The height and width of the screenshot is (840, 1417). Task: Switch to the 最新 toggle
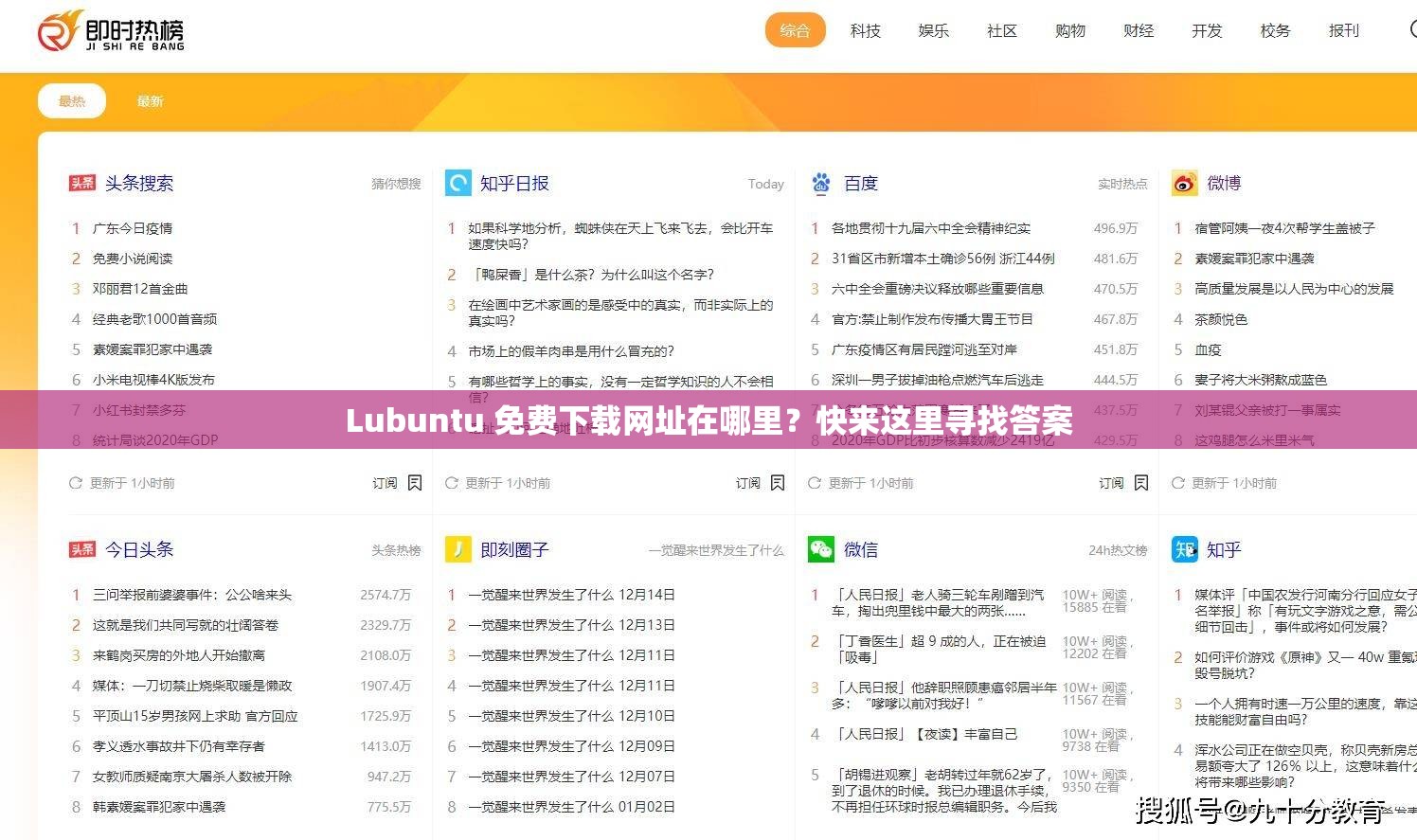tap(150, 100)
